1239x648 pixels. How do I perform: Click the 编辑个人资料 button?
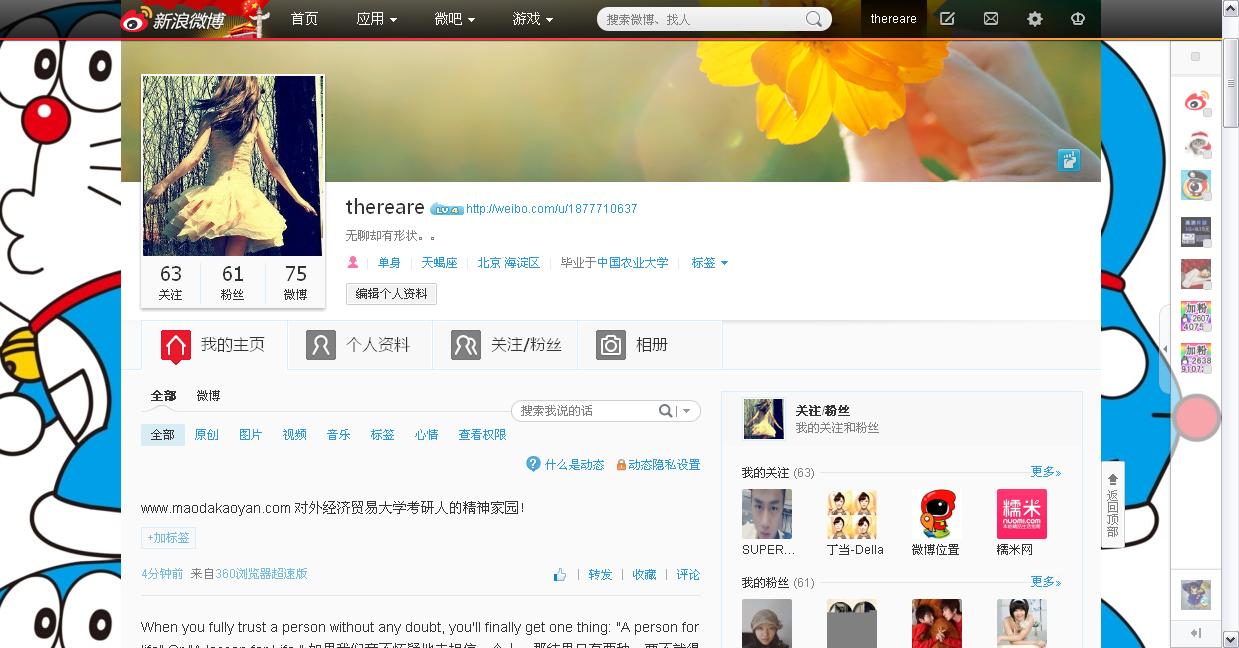coord(391,294)
